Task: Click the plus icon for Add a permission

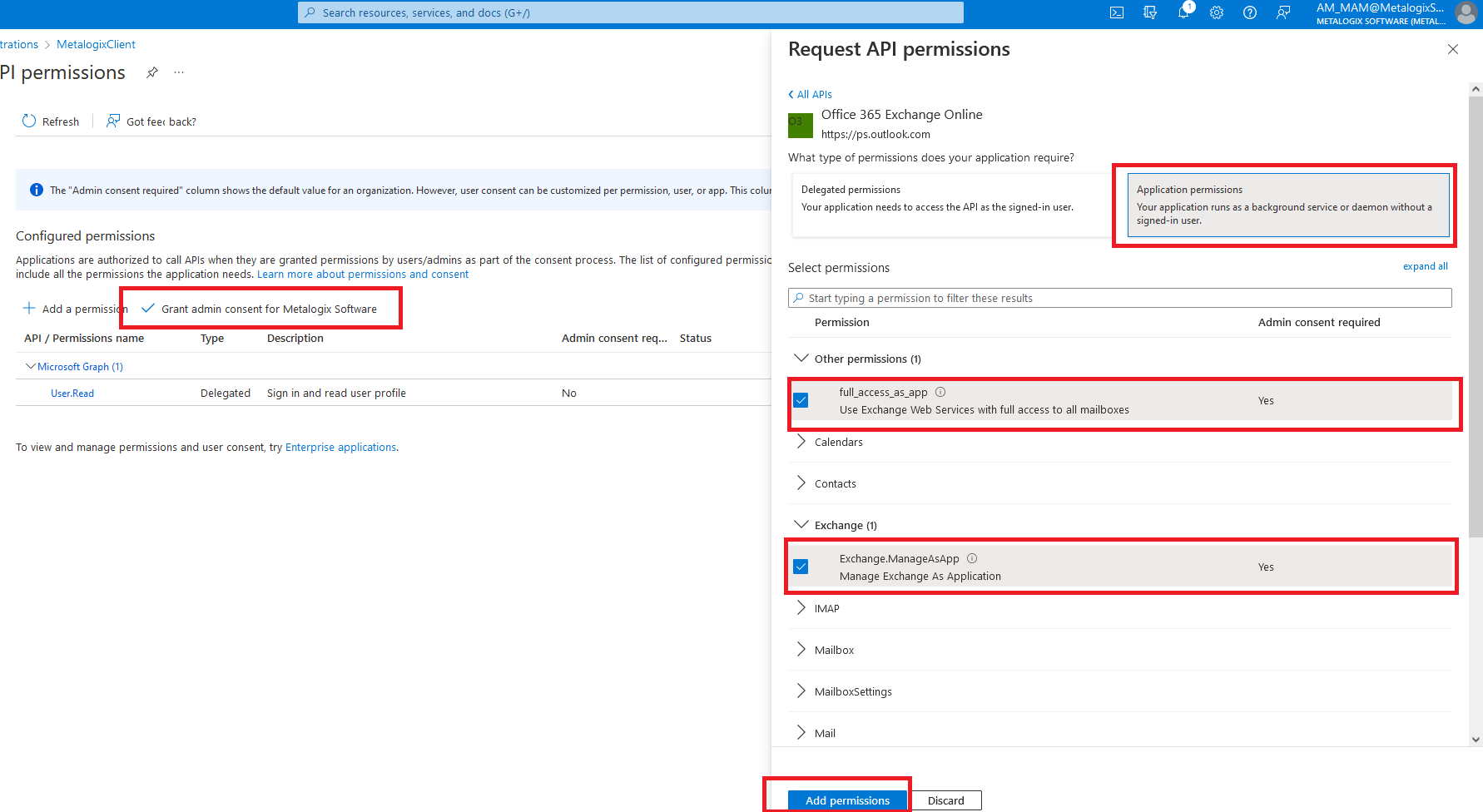Action: pyautogui.click(x=29, y=308)
